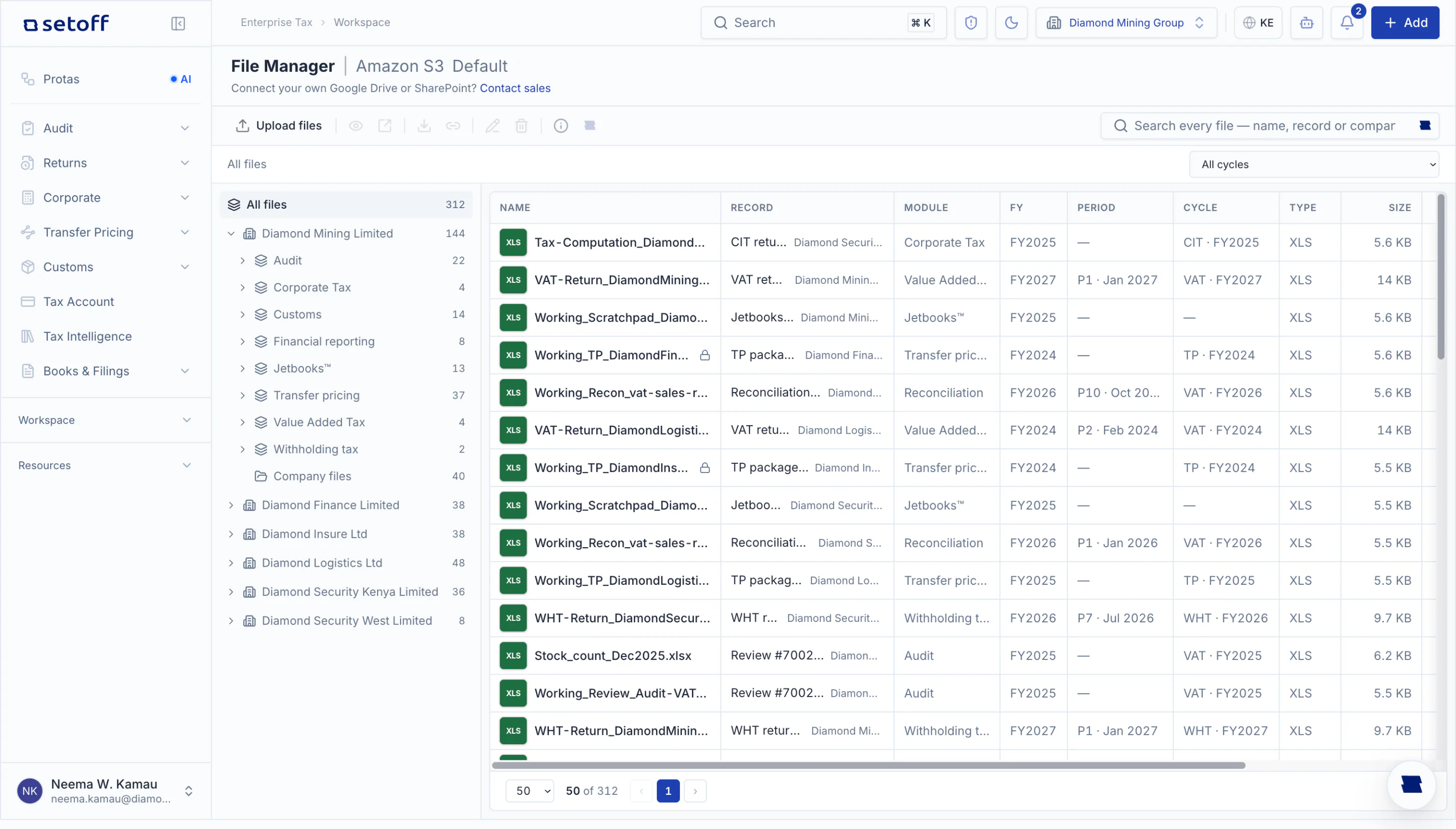Screen dimensions: 1456x829
Task: Switch the KE country selector
Action: click(x=1258, y=23)
